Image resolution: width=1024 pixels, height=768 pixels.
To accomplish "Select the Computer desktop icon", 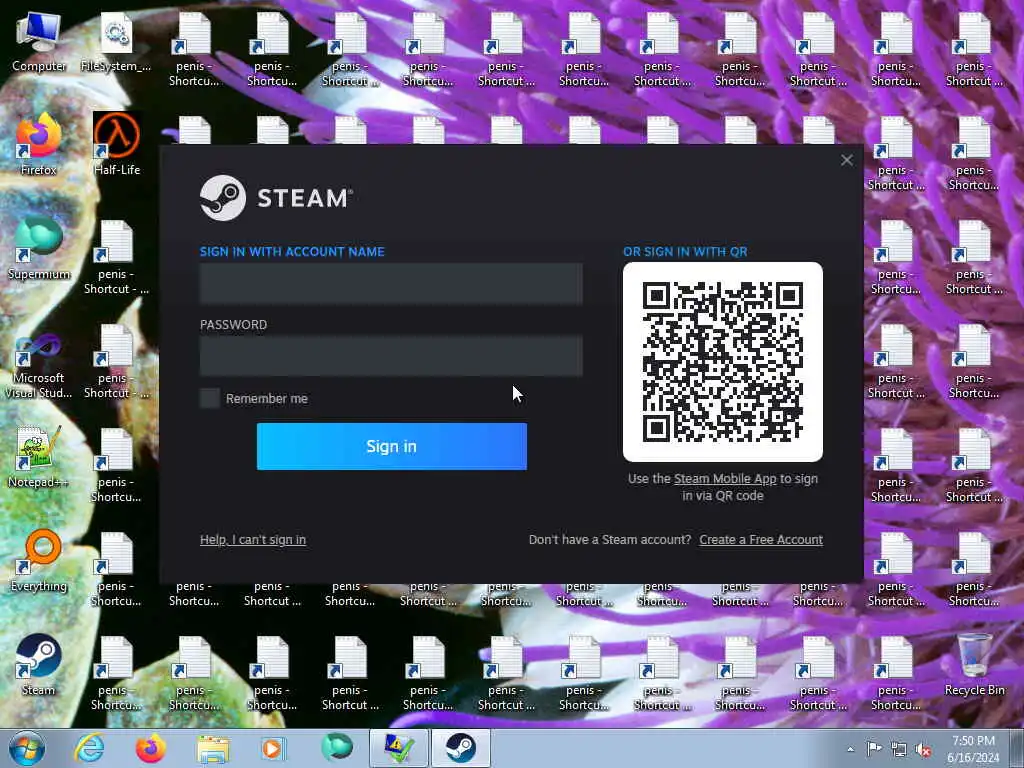I will (39, 42).
